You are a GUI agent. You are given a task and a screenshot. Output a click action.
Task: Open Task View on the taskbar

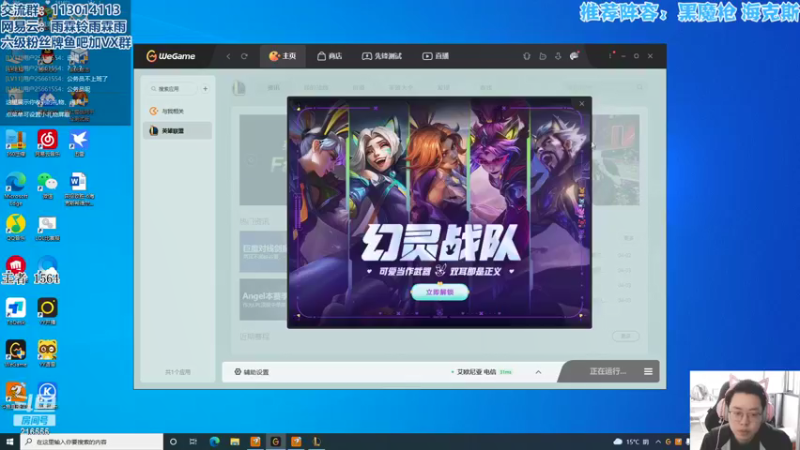tap(193, 442)
